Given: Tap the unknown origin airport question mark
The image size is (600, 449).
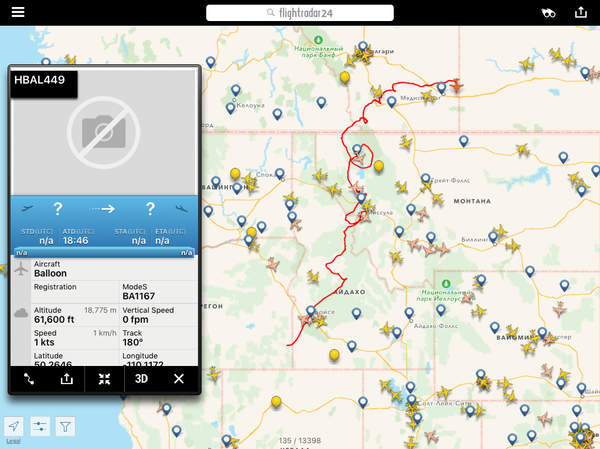Looking at the screenshot, I should pyautogui.click(x=58, y=209).
